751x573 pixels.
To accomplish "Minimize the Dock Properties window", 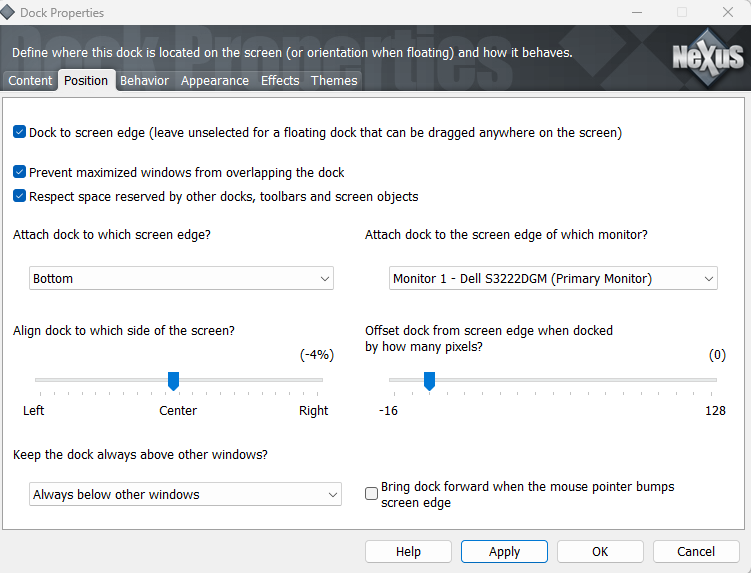I will [636, 13].
